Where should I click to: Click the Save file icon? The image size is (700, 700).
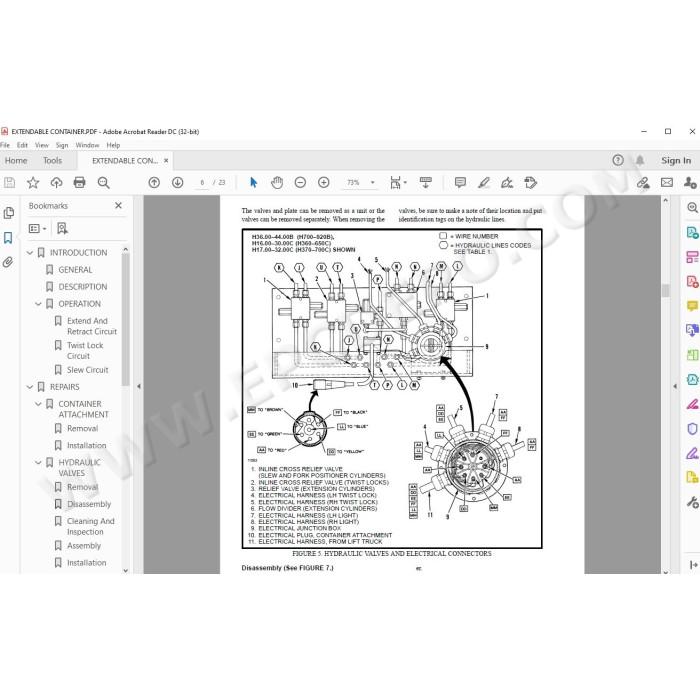pyautogui.click(x=9, y=183)
